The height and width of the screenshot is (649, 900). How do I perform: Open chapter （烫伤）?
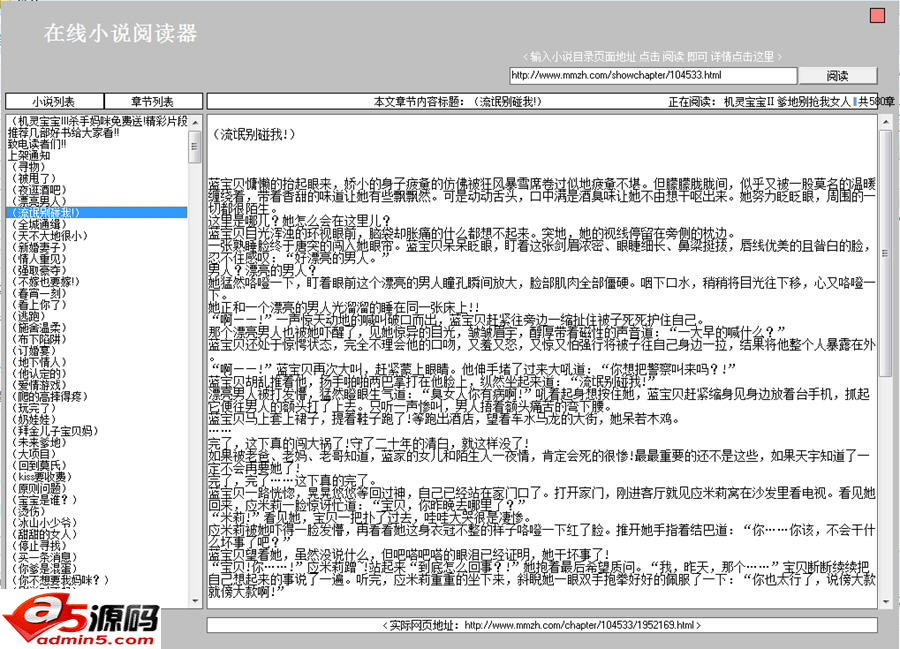tap(28, 511)
